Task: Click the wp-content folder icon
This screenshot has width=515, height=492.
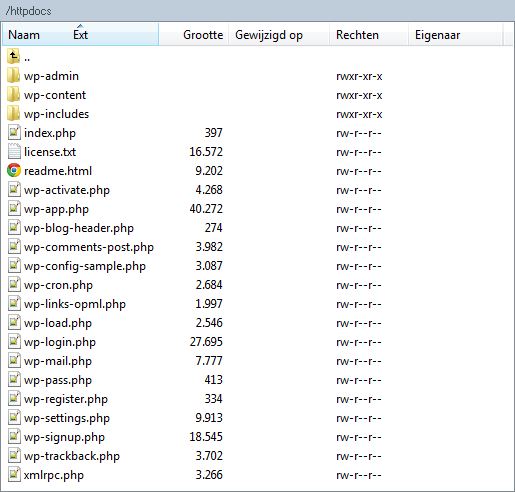Action: pos(13,95)
